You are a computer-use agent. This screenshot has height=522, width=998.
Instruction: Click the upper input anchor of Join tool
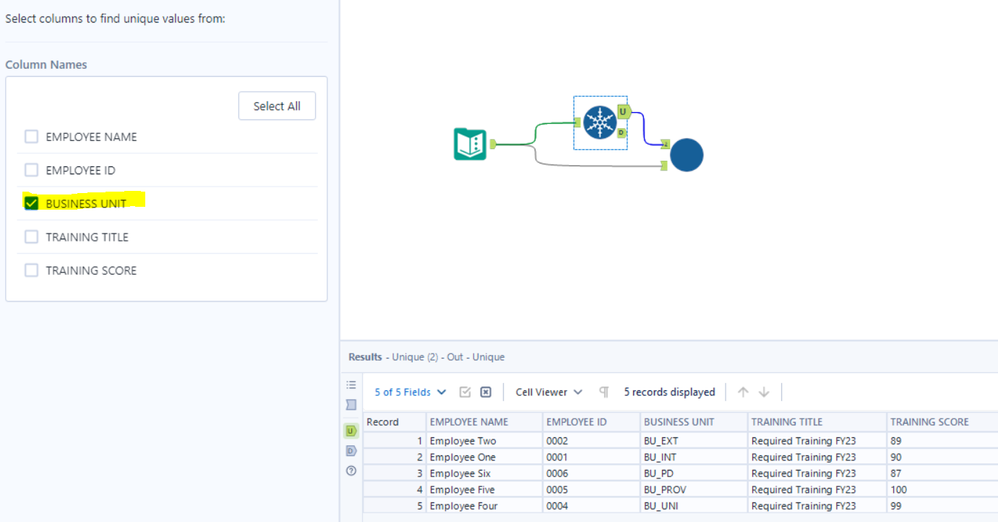[x=665, y=145]
